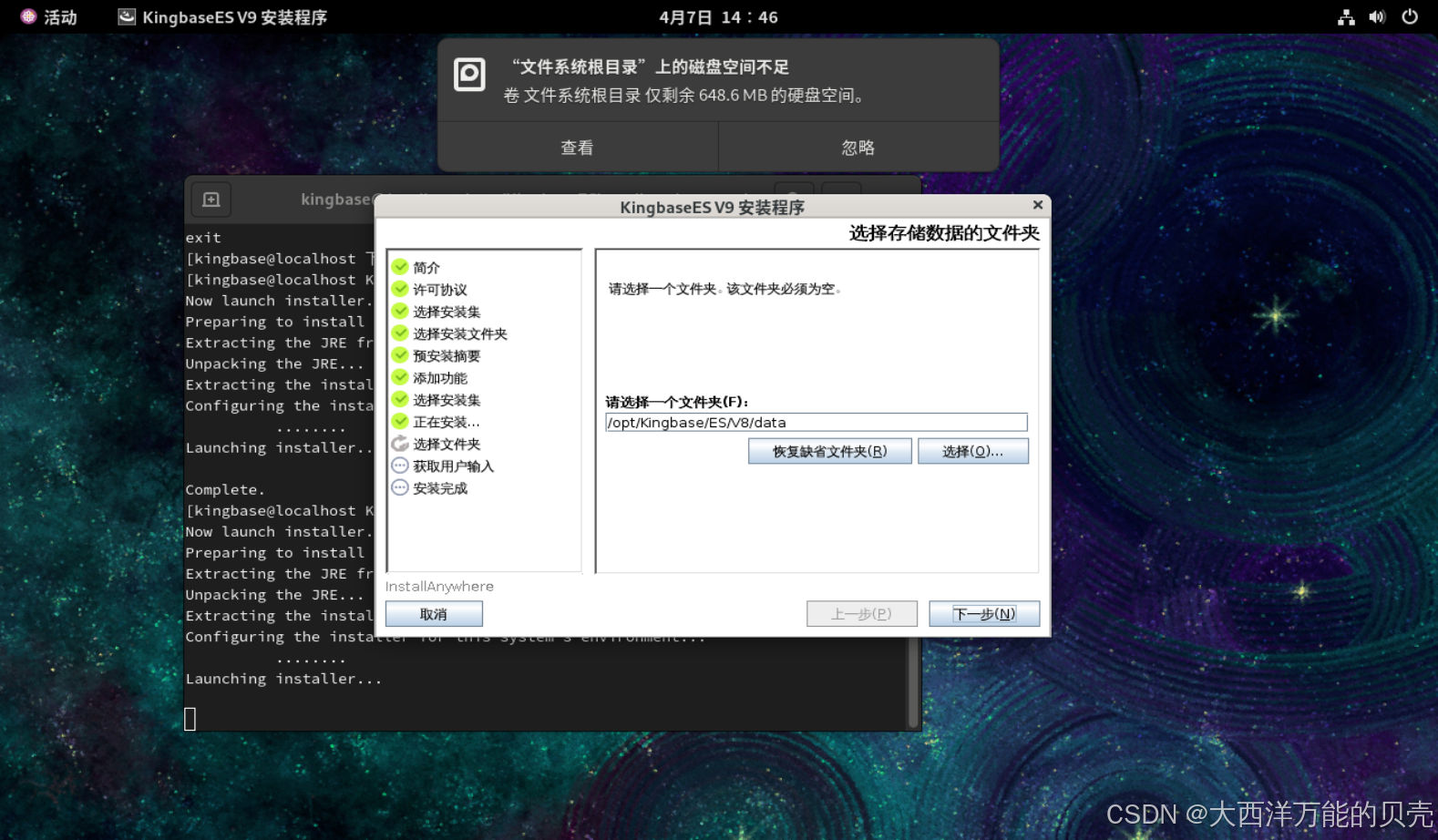Click KingbaseES V9 安装程序 dialog title bar

712,207
